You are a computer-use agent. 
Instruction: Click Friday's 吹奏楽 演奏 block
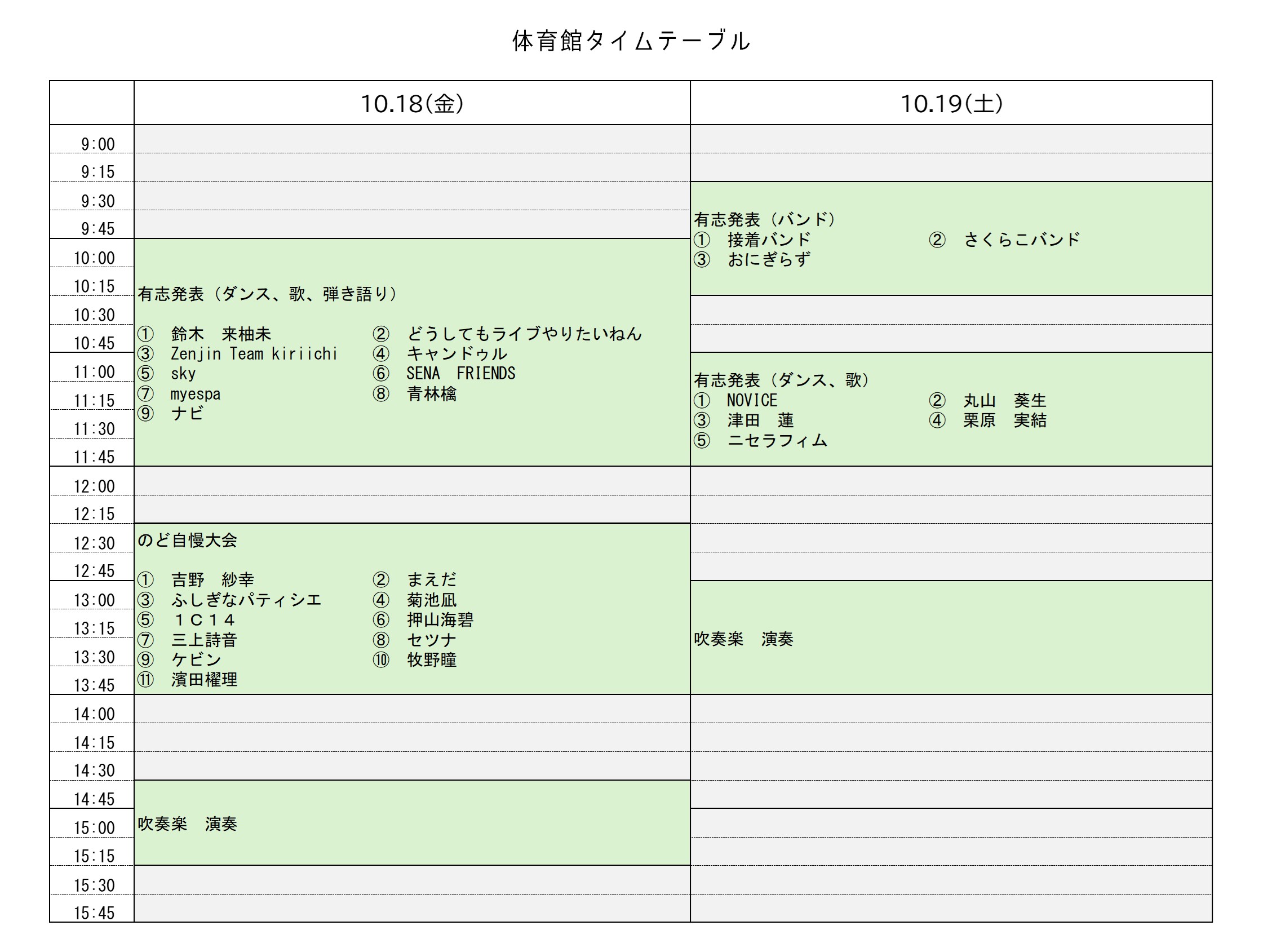pos(187,823)
